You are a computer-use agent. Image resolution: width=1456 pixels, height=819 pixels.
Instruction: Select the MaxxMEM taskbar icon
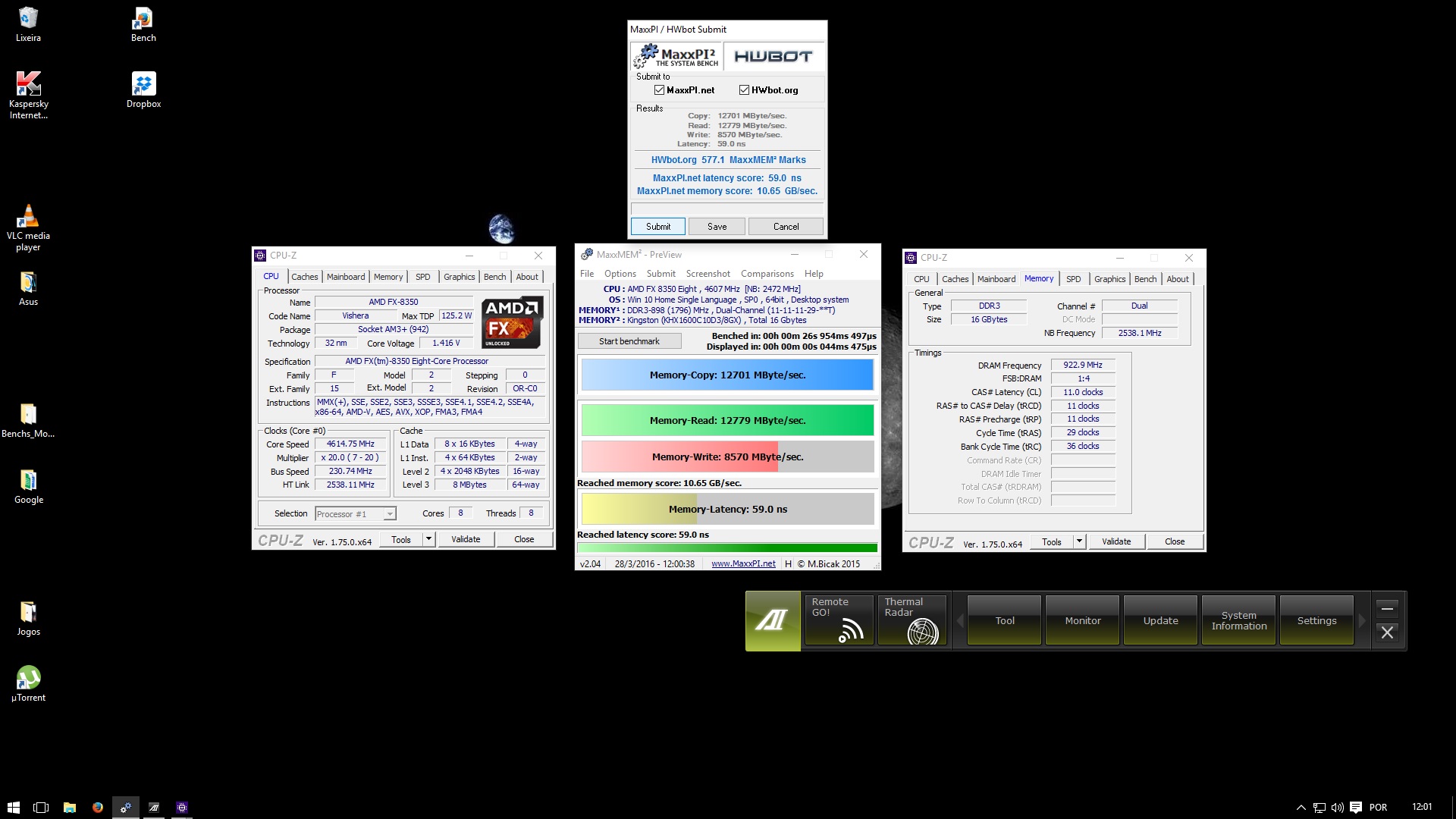(125, 808)
